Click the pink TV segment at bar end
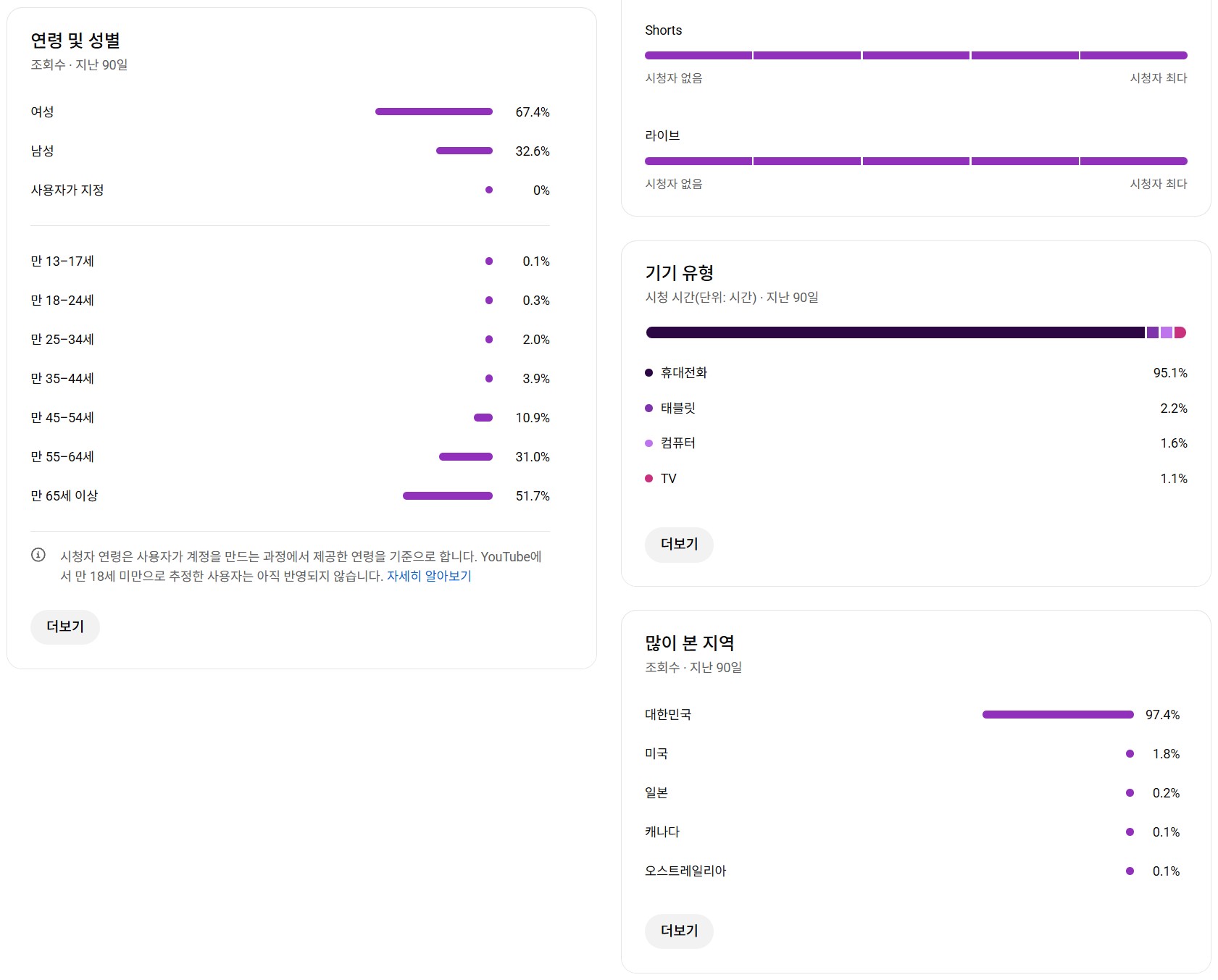The image size is (1218, 980). (1180, 332)
